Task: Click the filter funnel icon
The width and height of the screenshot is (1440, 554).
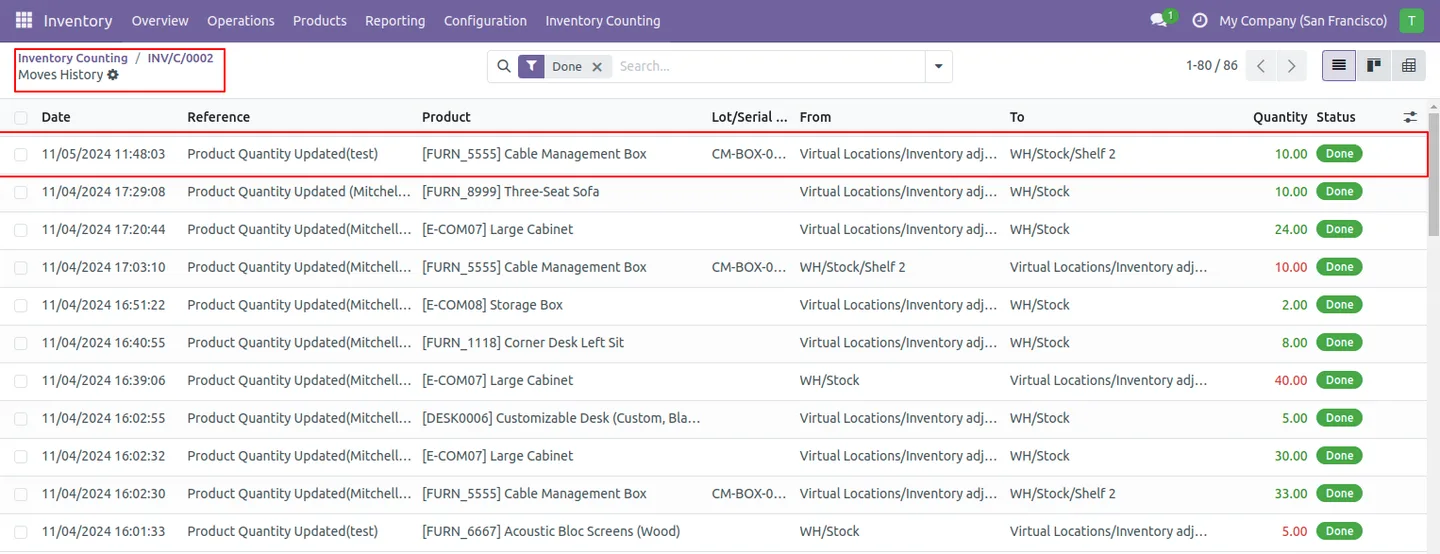Action: pos(531,66)
